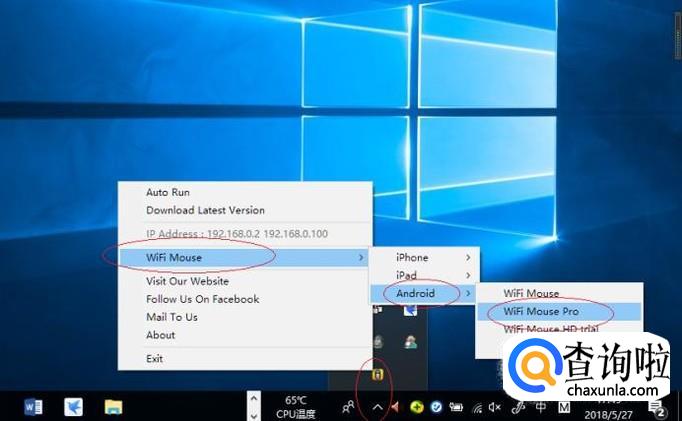Open the Action Center notifications icon

657,409
